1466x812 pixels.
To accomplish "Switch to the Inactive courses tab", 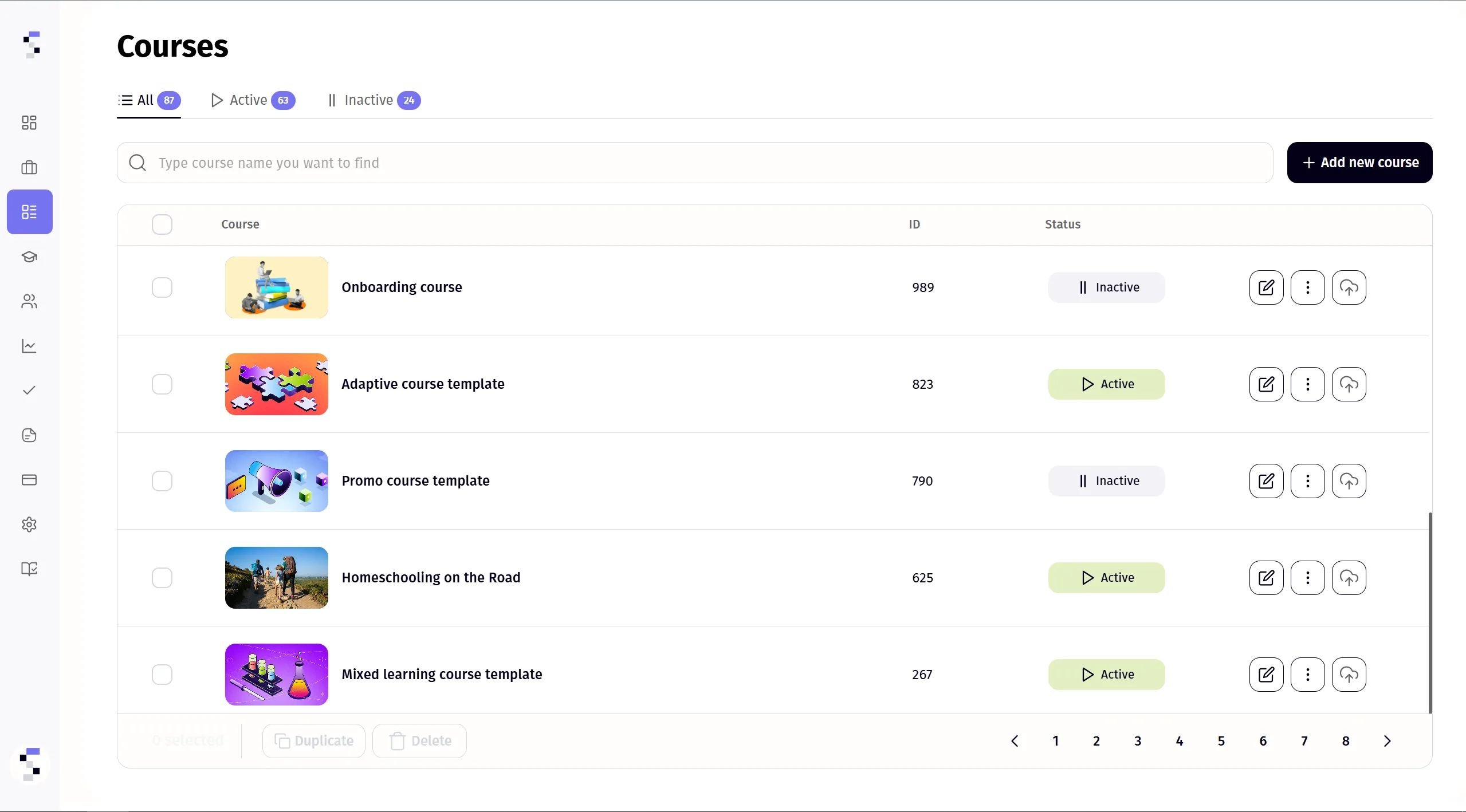I will point(374,100).
